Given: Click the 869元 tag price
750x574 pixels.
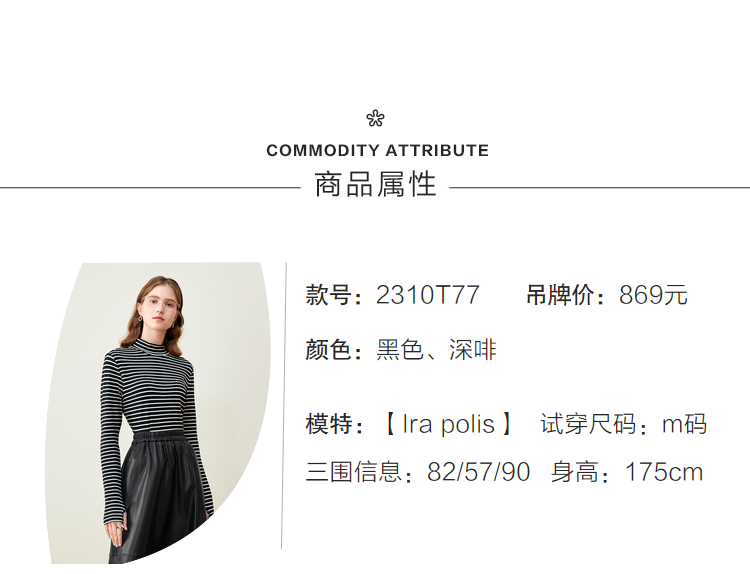Looking at the screenshot, I should [653, 296].
